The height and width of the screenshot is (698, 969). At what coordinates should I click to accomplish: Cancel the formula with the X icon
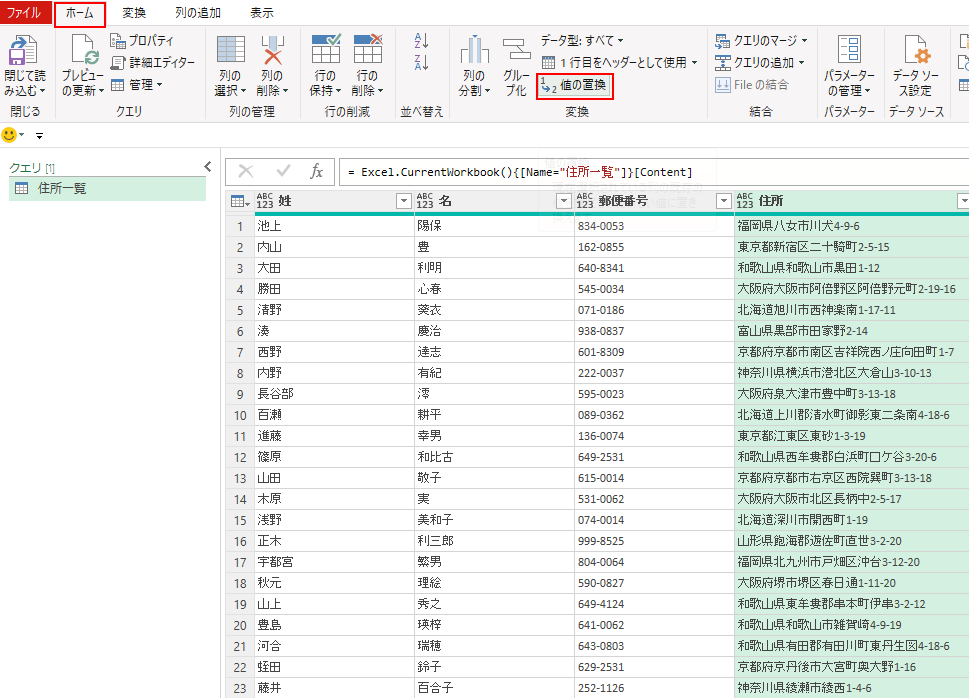[245, 171]
